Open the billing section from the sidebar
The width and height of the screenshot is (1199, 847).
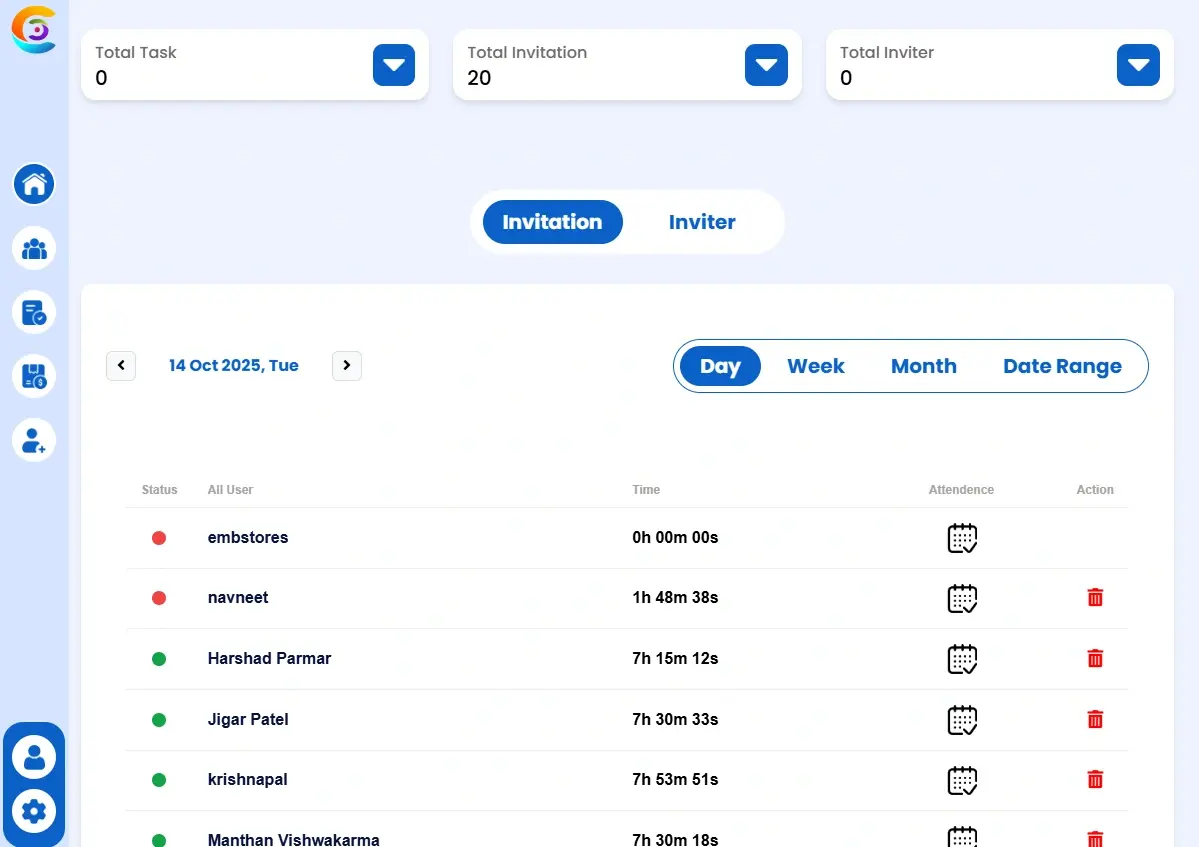pos(33,376)
